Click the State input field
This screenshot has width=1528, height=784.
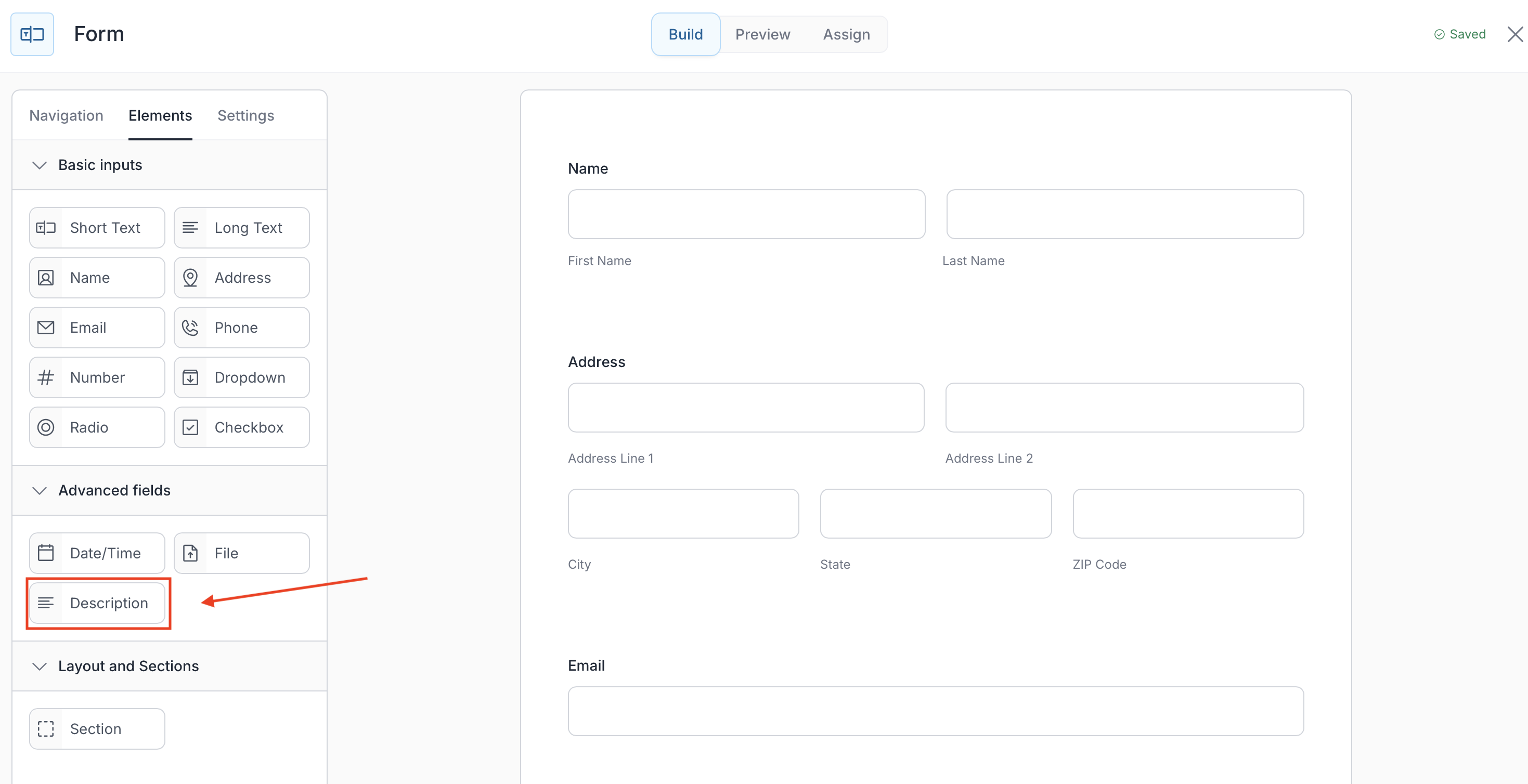pos(936,514)
